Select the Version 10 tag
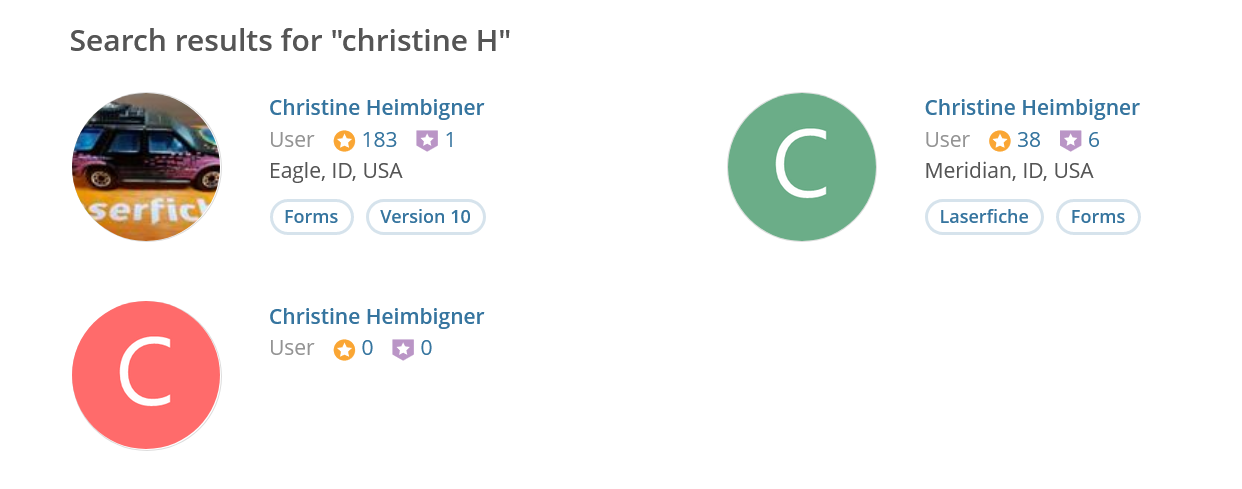Screen dimensions: 1242x489 pos(426,217)
